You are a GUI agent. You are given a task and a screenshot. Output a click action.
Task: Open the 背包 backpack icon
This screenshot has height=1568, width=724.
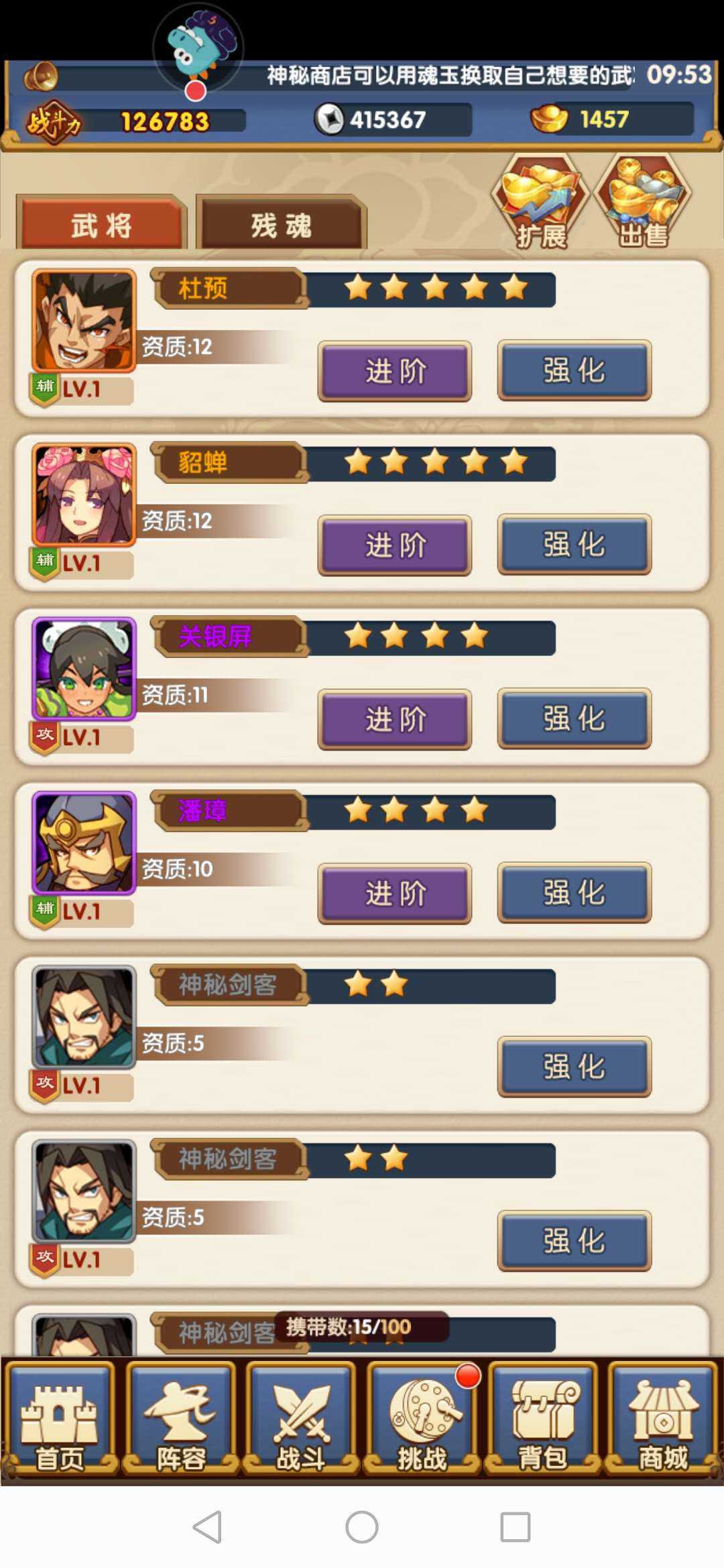pyautogui.click(x=543, y=1418)
